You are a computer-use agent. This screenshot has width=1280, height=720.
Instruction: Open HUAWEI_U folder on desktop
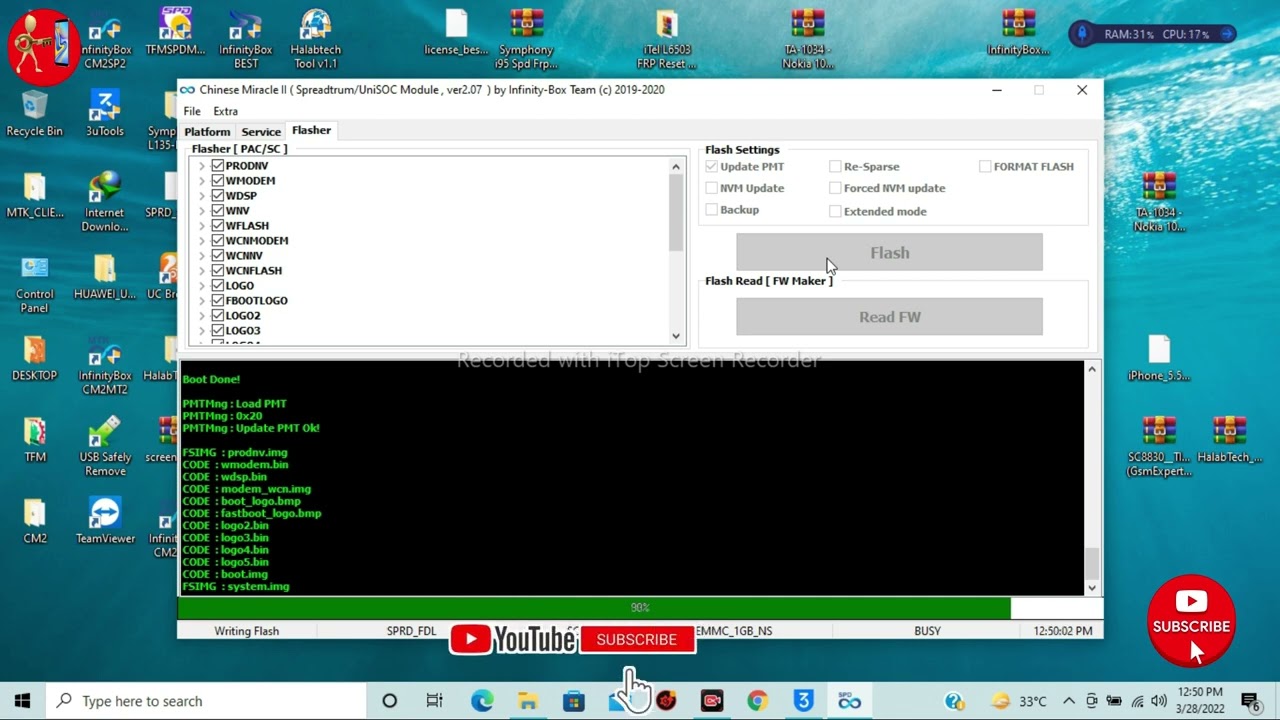[105, 278]
